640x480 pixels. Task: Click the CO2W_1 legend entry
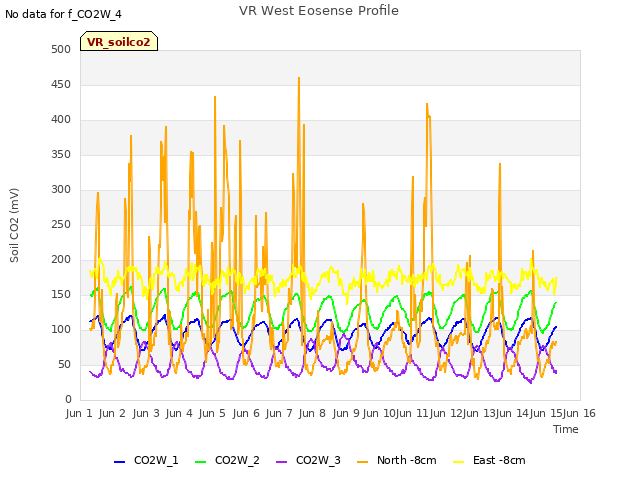tap(146, 460)
